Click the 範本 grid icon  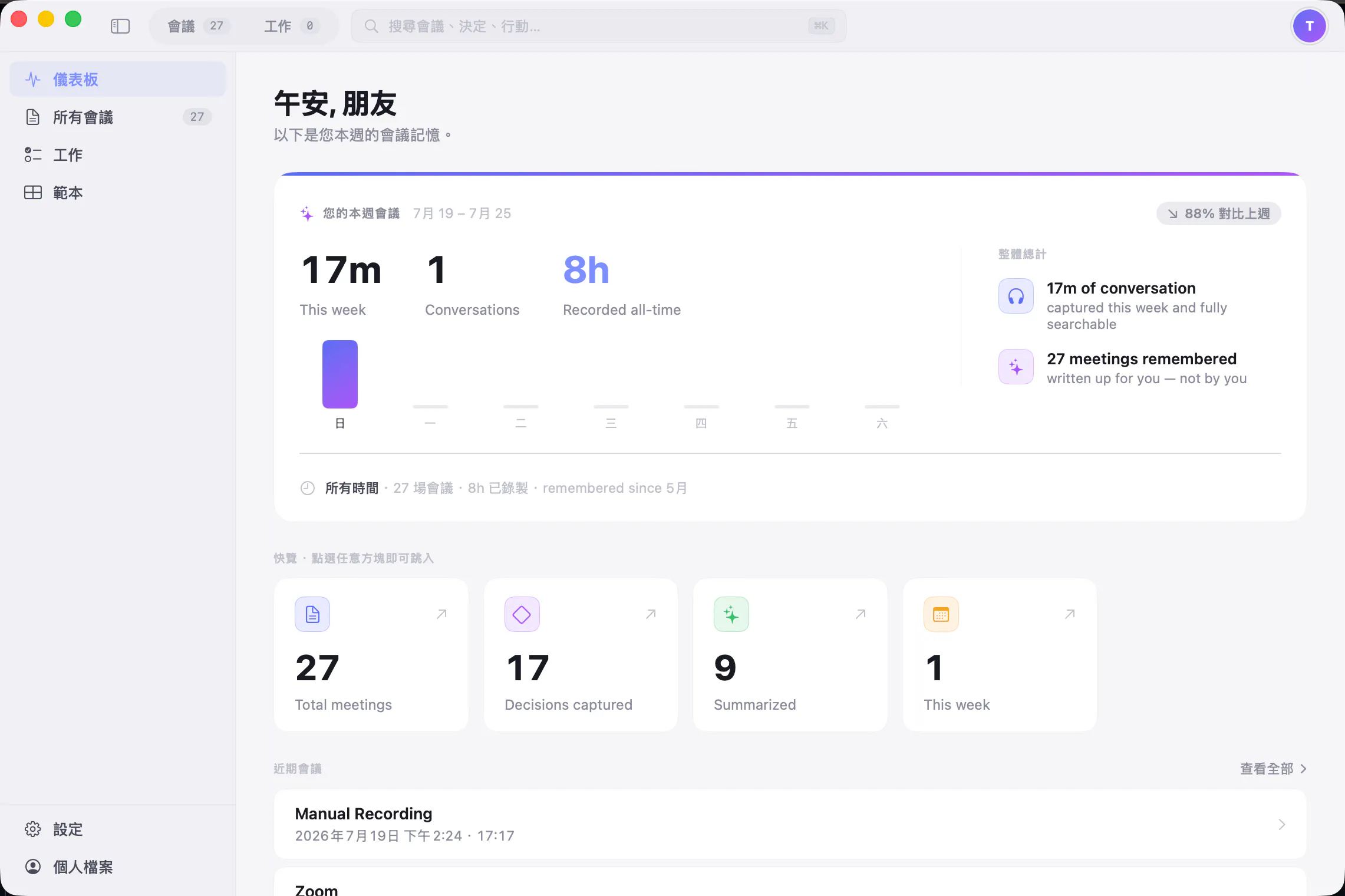(x=33, y=192)
